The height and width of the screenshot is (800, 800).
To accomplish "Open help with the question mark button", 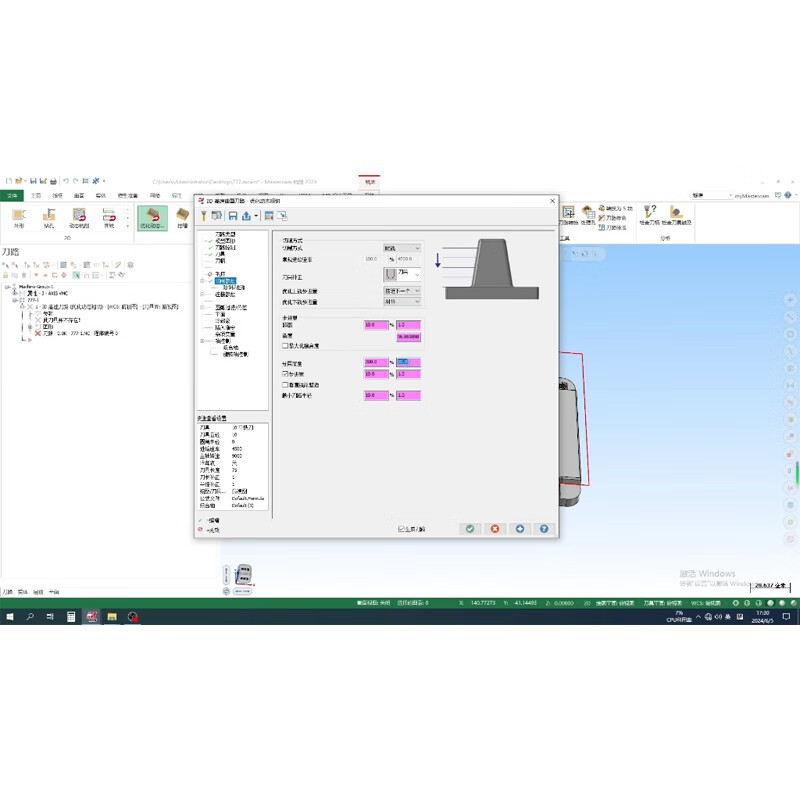I will 544,528.
